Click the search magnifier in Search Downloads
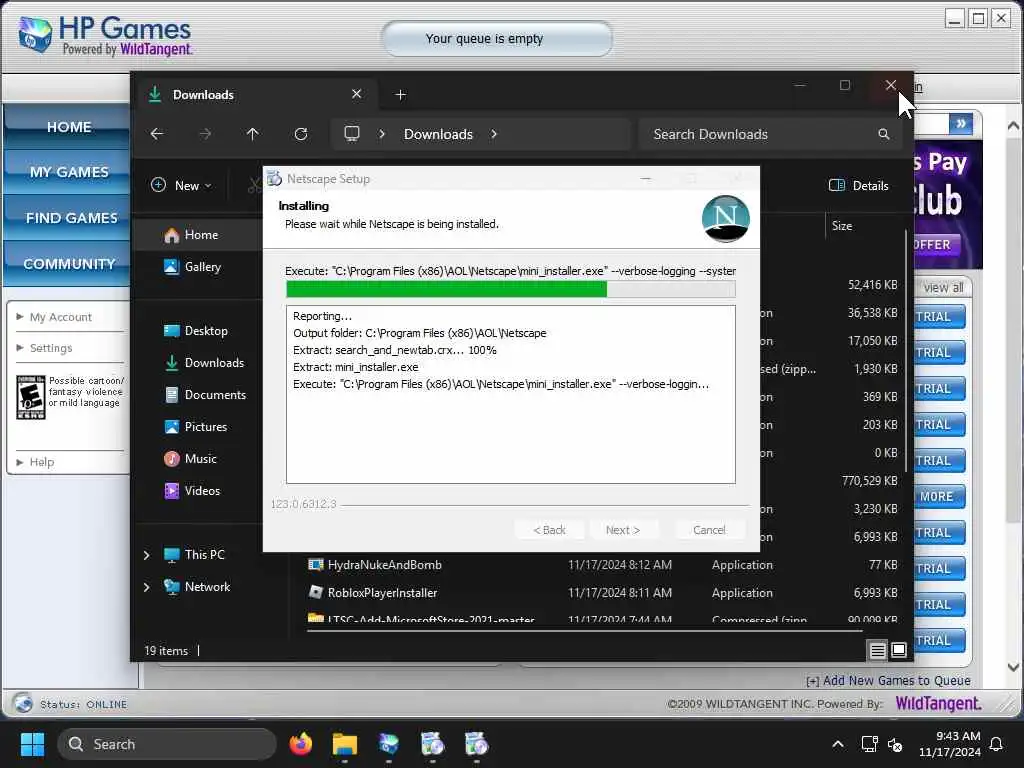The height and width of the screenshot is (768, 1024). tap(884, 134)
